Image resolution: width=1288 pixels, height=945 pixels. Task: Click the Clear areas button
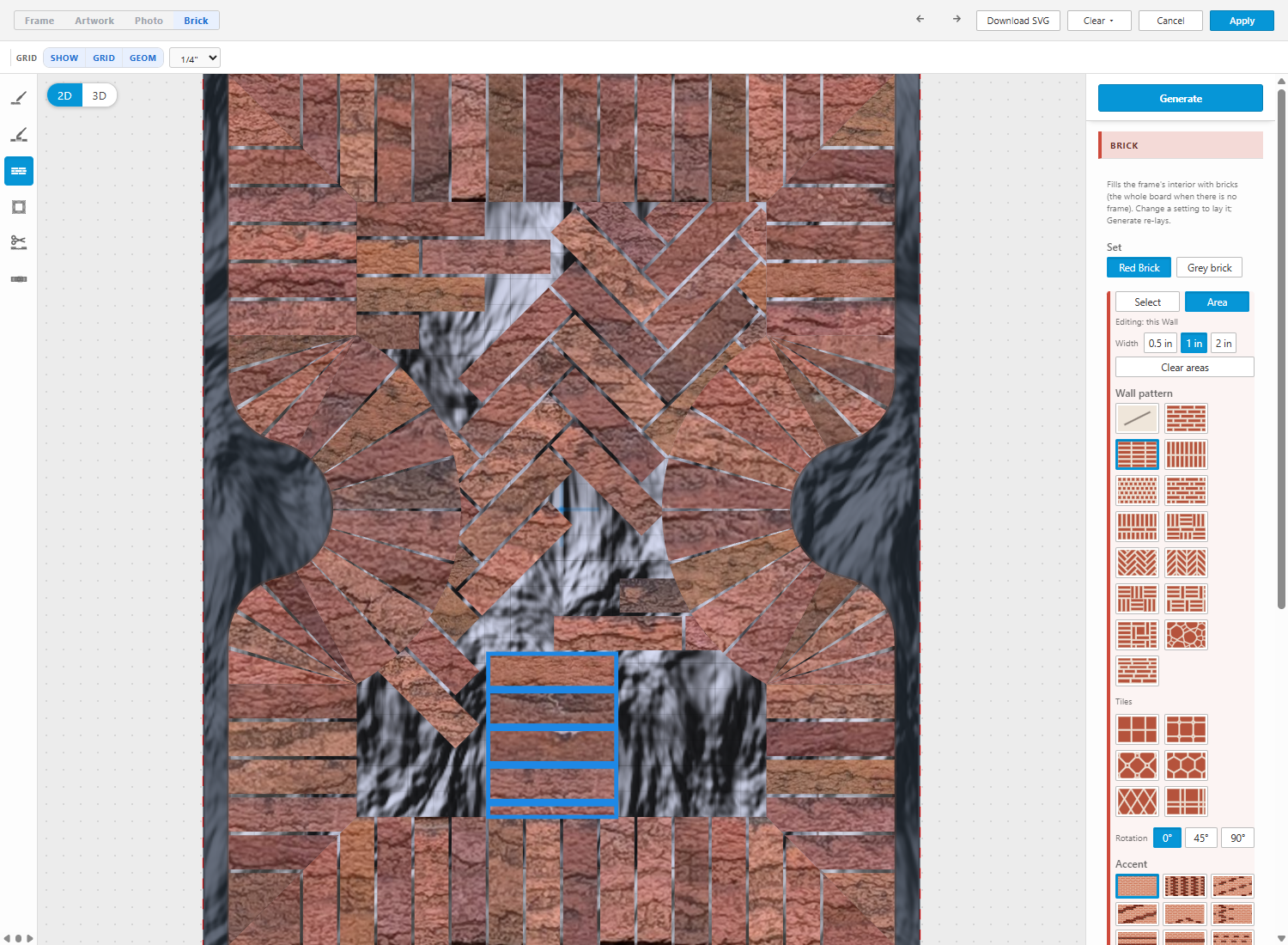[x=1185, y=367]
